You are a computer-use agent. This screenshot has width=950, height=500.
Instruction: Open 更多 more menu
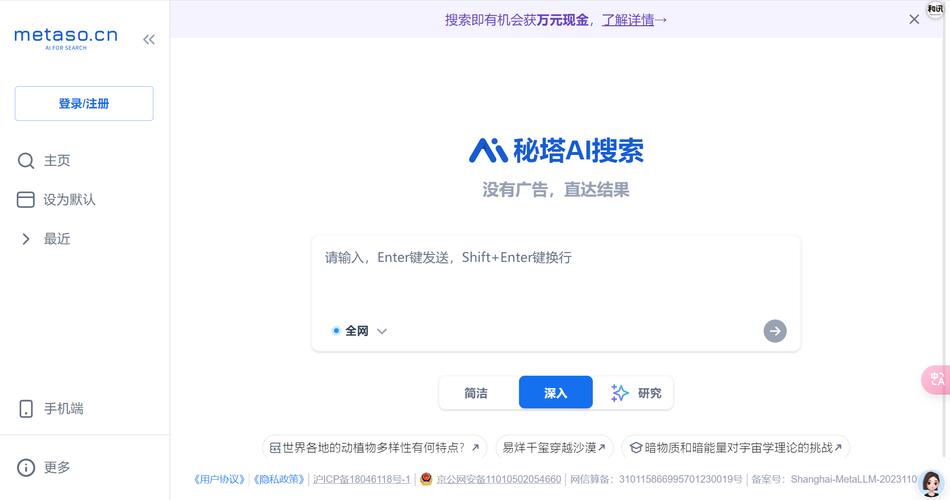(x=44, y=467)
